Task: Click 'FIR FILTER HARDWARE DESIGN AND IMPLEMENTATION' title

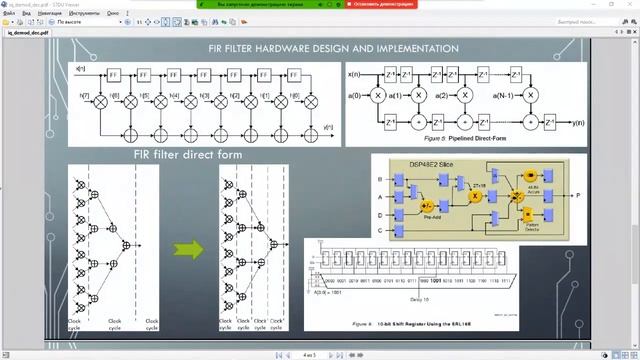Action: [333, 49]
